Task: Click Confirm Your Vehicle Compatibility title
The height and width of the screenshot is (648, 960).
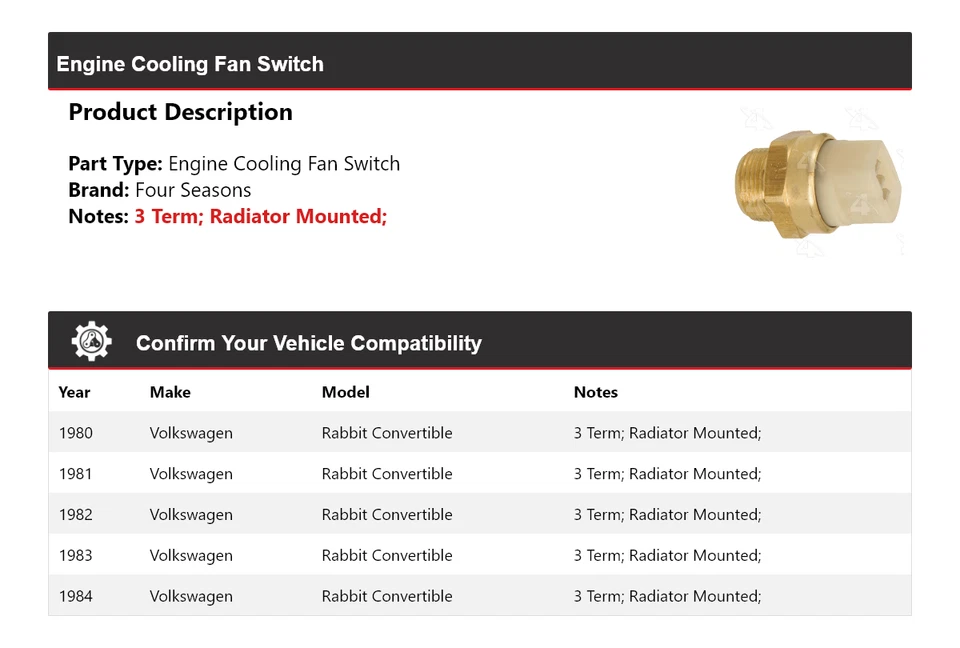Action: tap(308, 343)
